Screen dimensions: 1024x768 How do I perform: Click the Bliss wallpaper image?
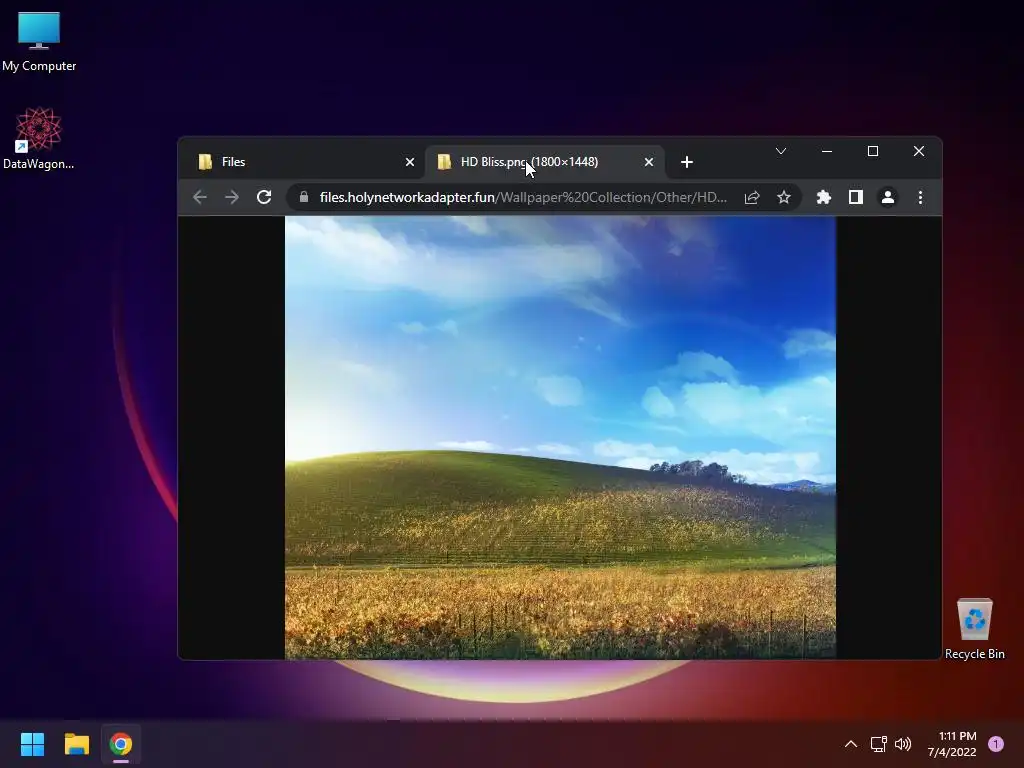560,437
